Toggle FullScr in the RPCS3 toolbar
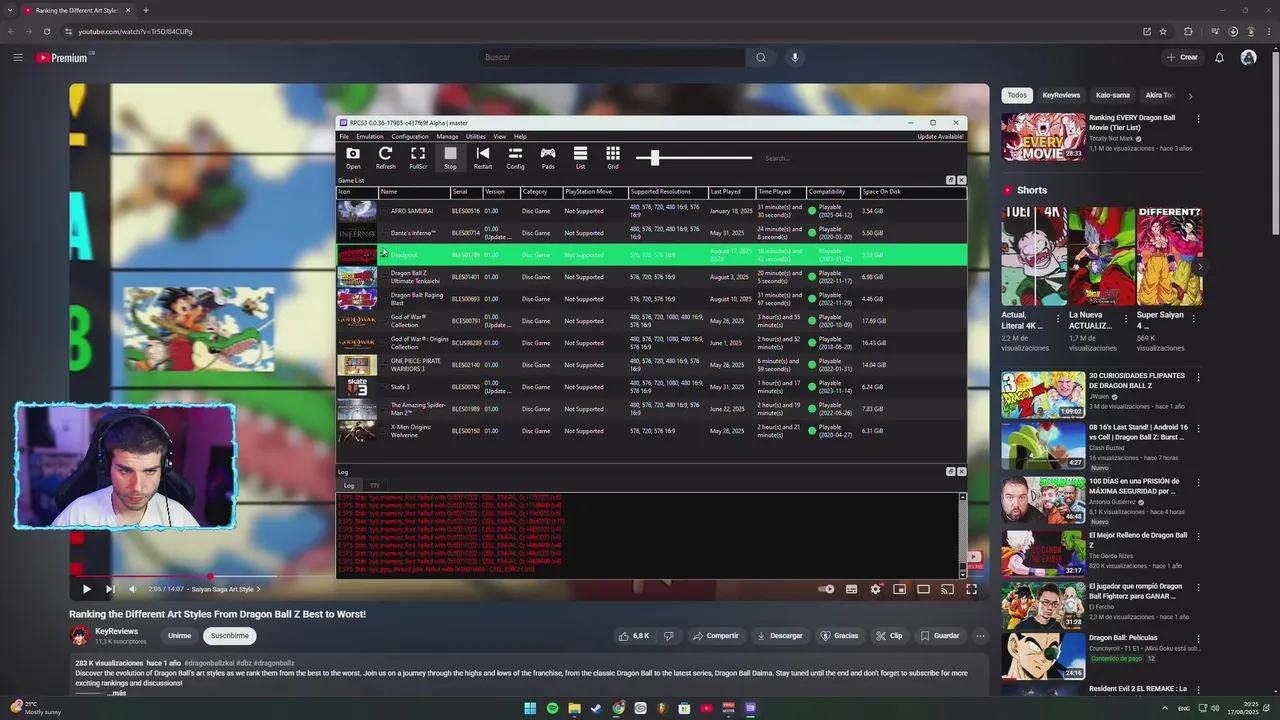Screen dimensions: 1280x720 [x=418, y=157]
